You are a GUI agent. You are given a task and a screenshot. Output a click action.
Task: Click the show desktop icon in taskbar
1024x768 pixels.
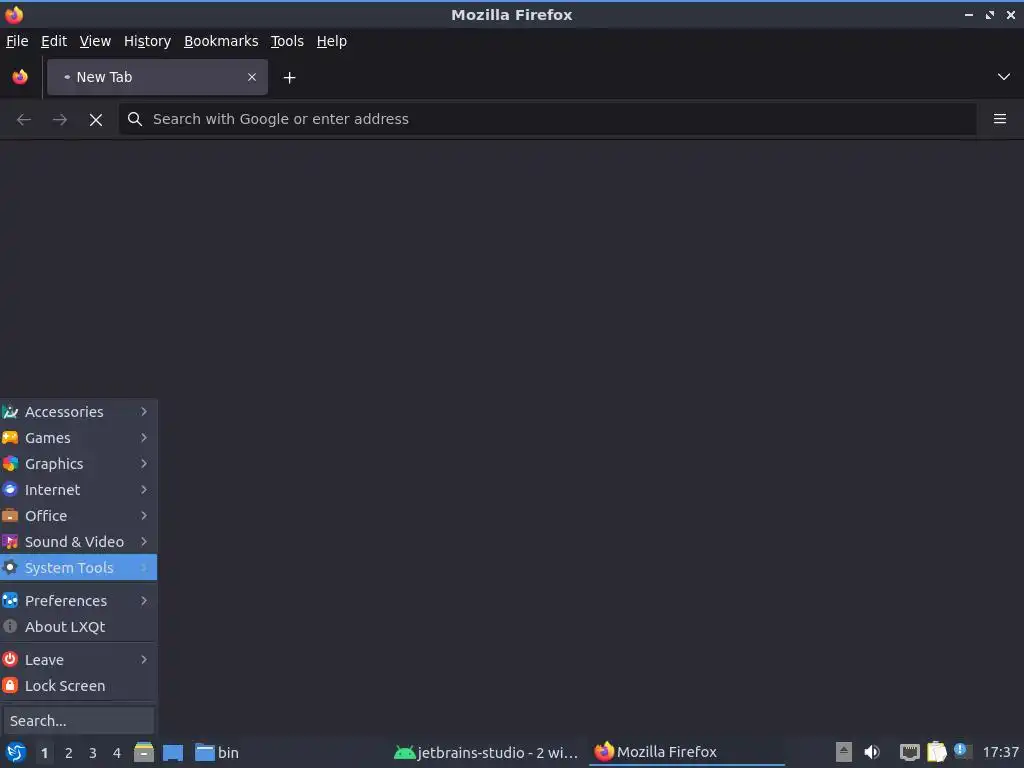(172, 752)
